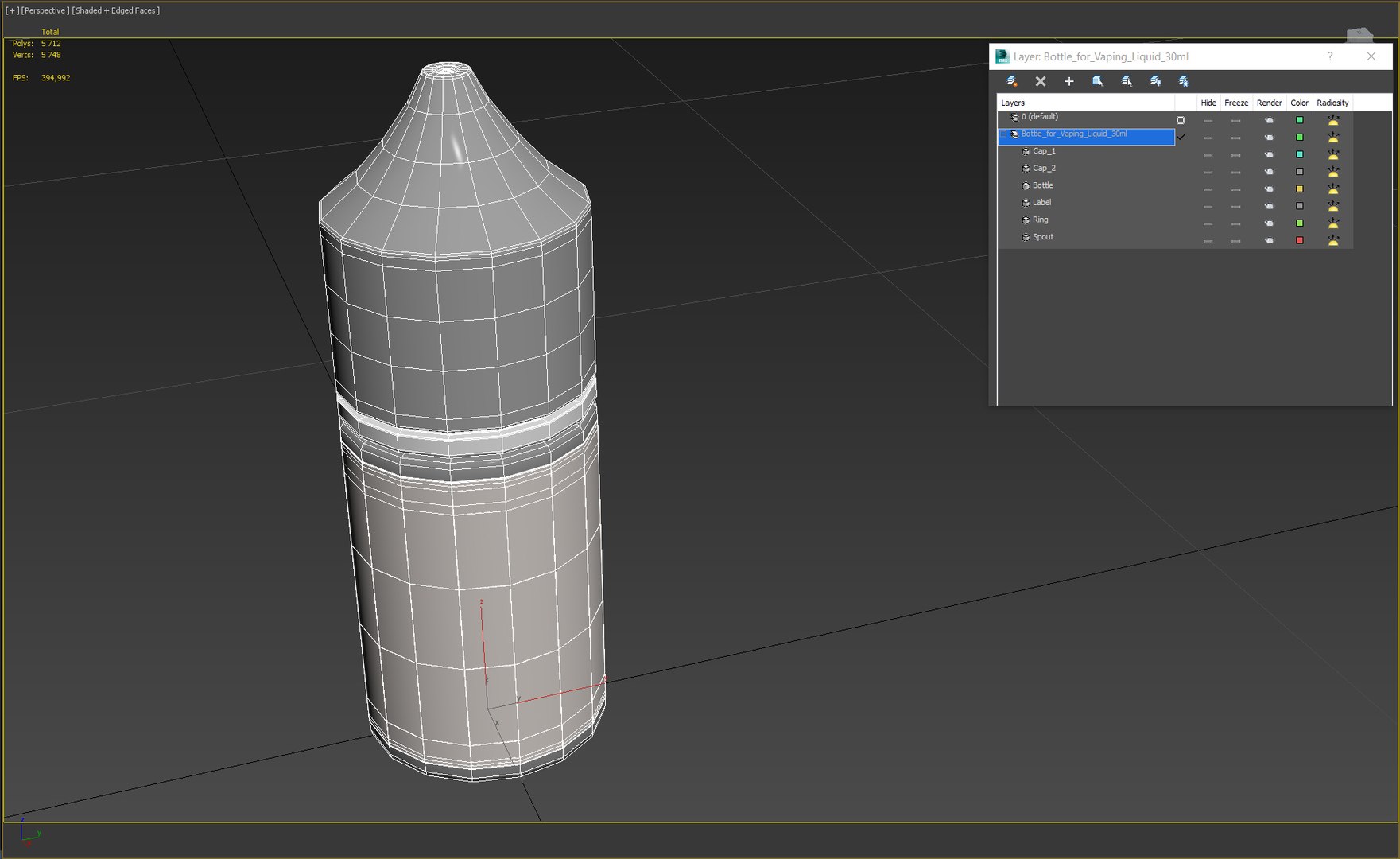Toggle Radiosity for Label object
This screenshot has width=1400, height=859.
[x=1333, y=206]
